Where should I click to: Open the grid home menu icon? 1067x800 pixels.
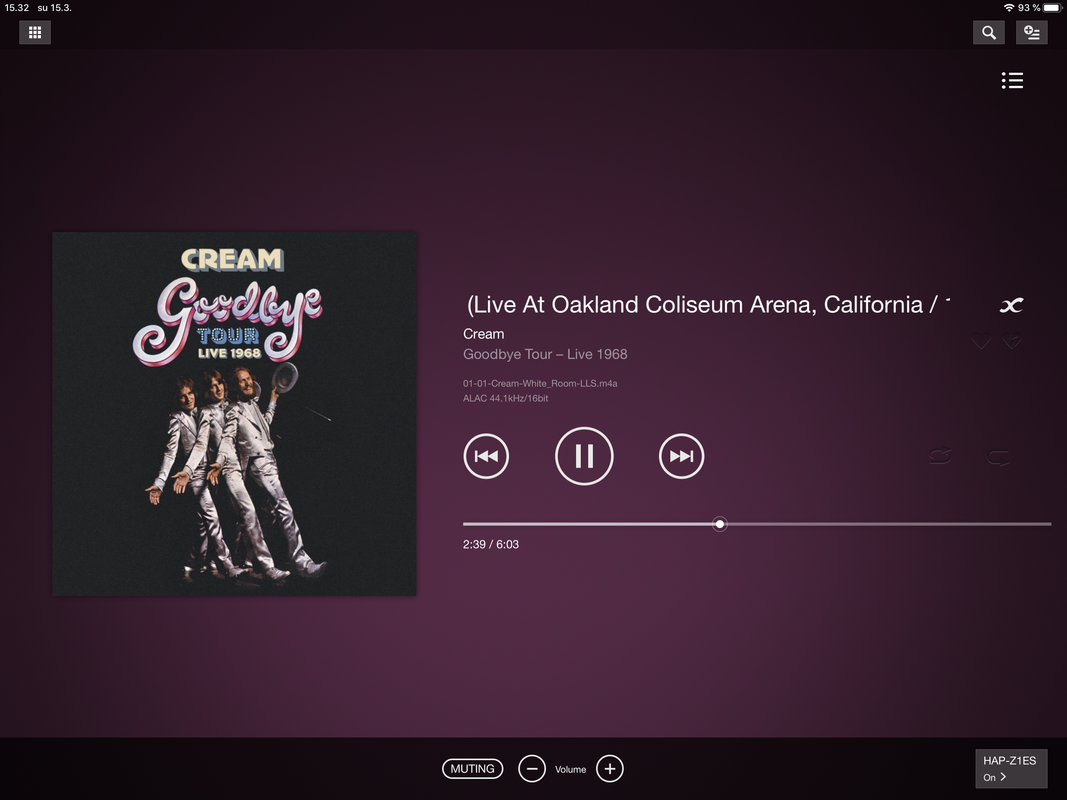click(x=35, y=32)
